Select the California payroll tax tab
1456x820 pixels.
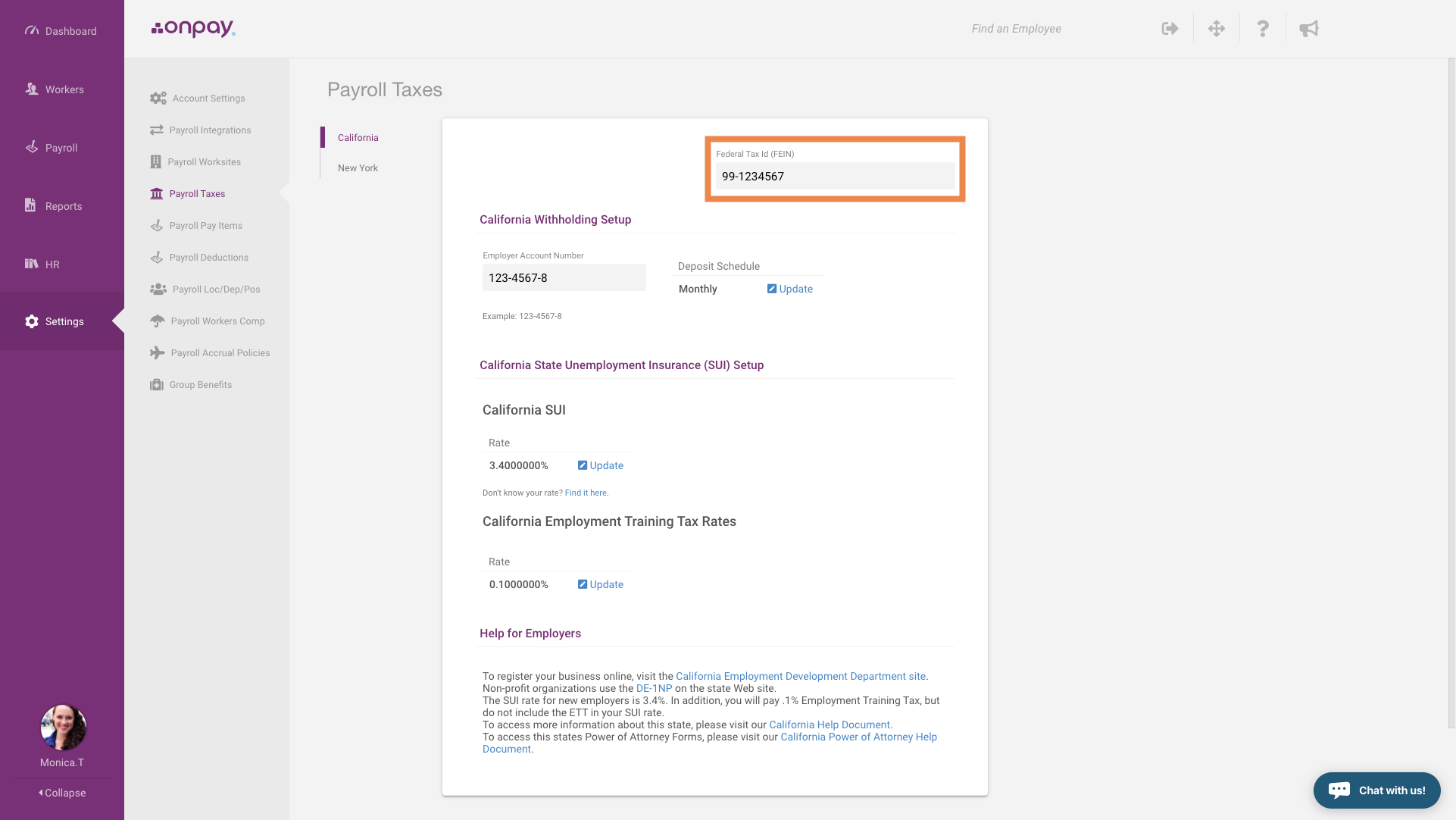coord(357,136)
